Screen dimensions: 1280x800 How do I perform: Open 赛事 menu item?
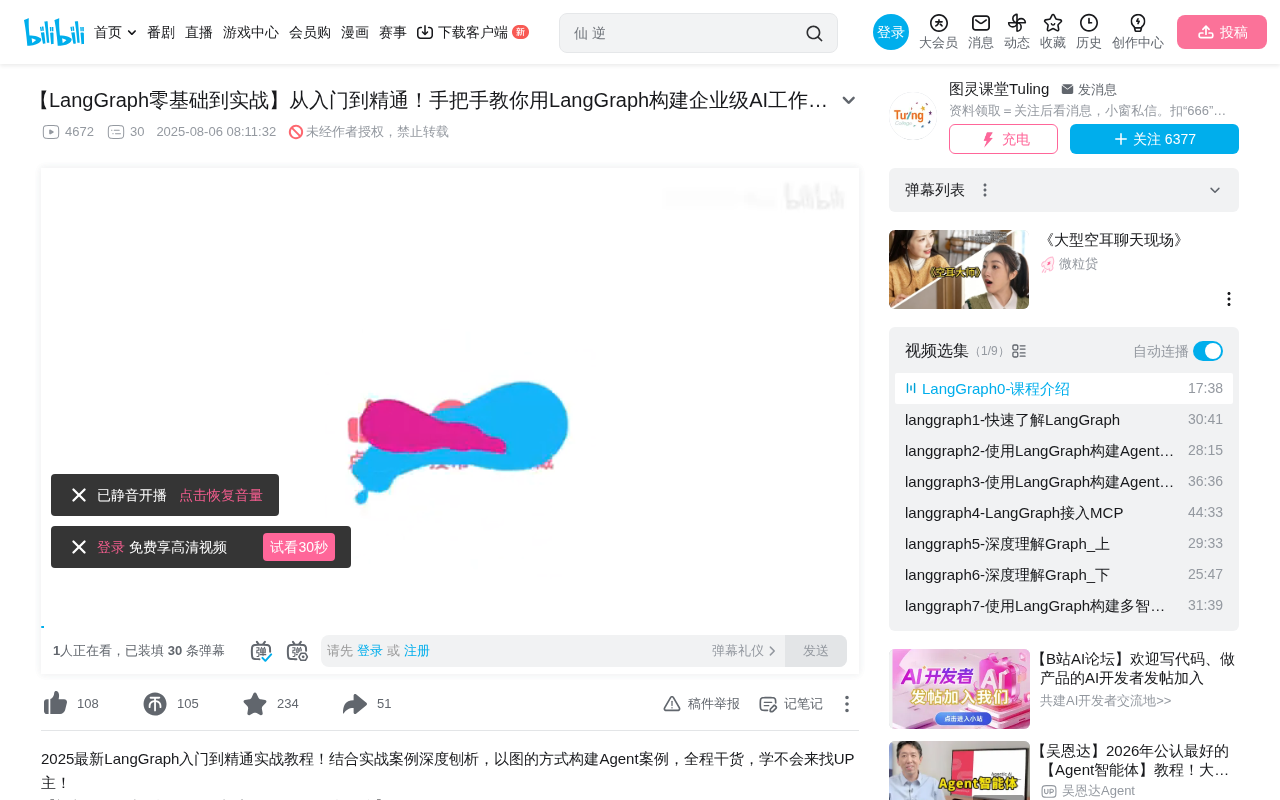[393, 32]
